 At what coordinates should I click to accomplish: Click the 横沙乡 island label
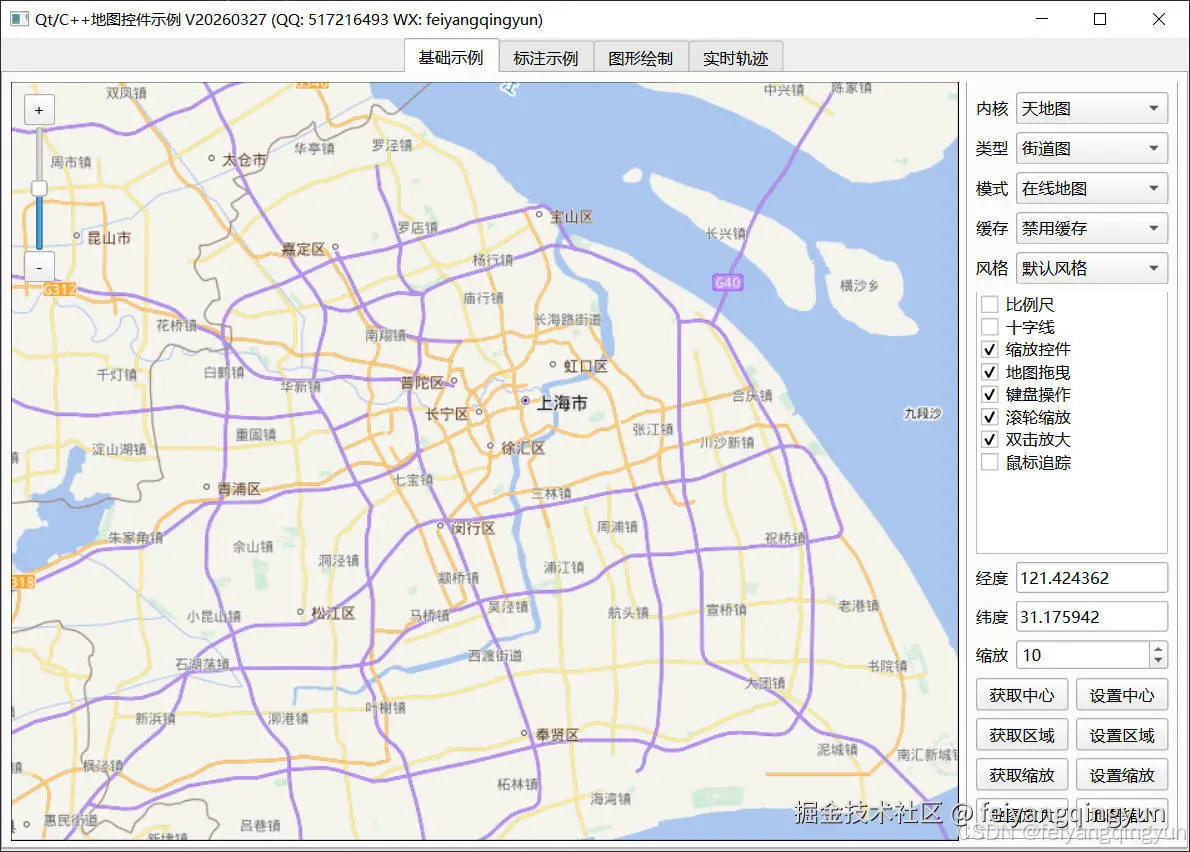[859, 285]
